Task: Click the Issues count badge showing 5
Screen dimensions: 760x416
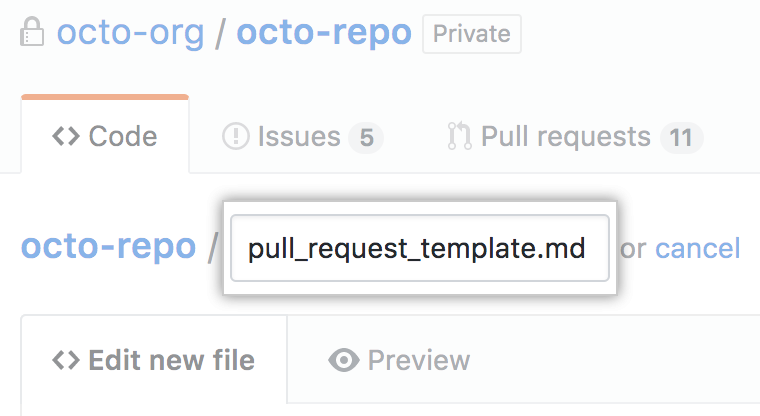Action: pyautogui.click(x=366, y=137)
